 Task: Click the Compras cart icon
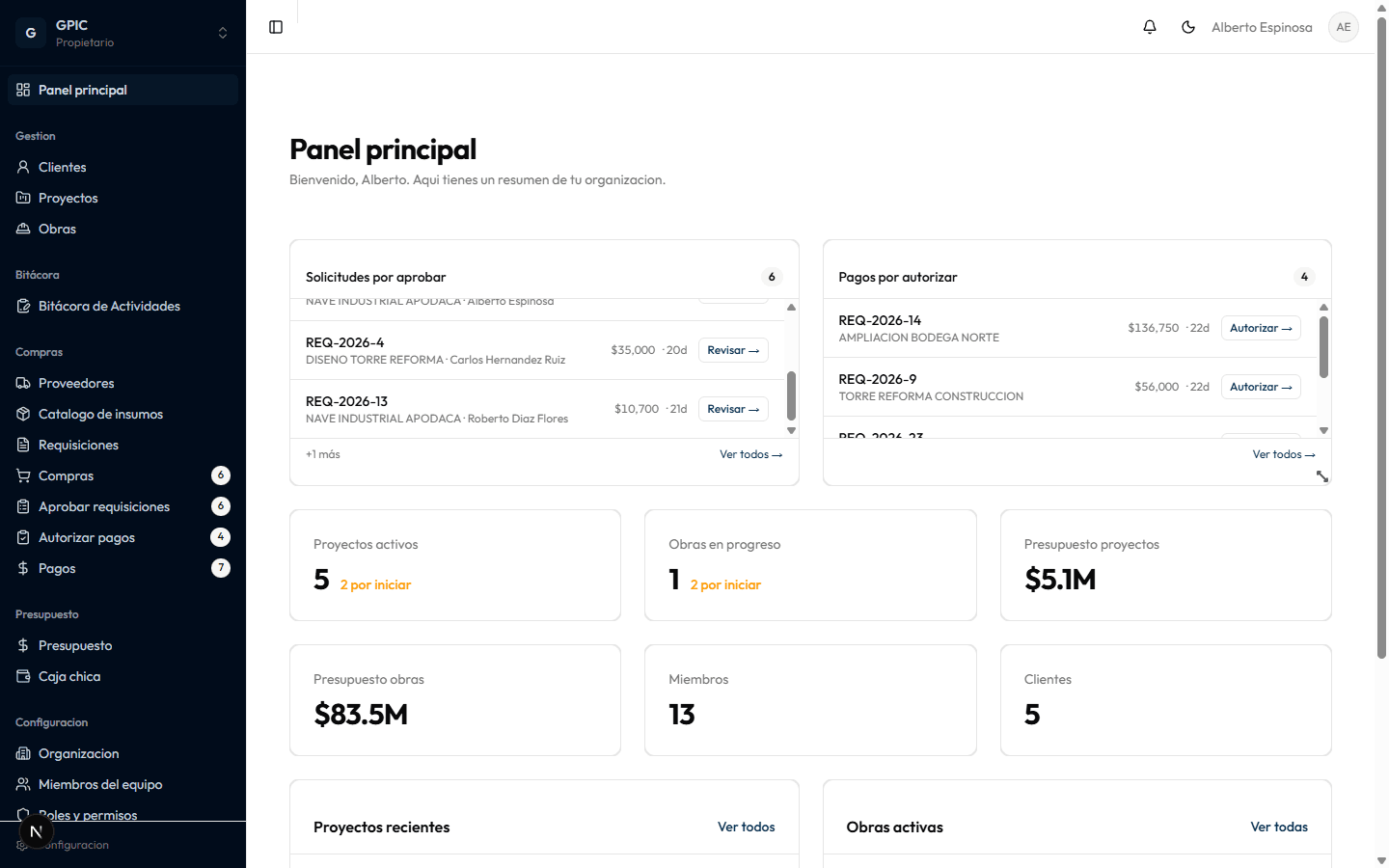point(23,475)
